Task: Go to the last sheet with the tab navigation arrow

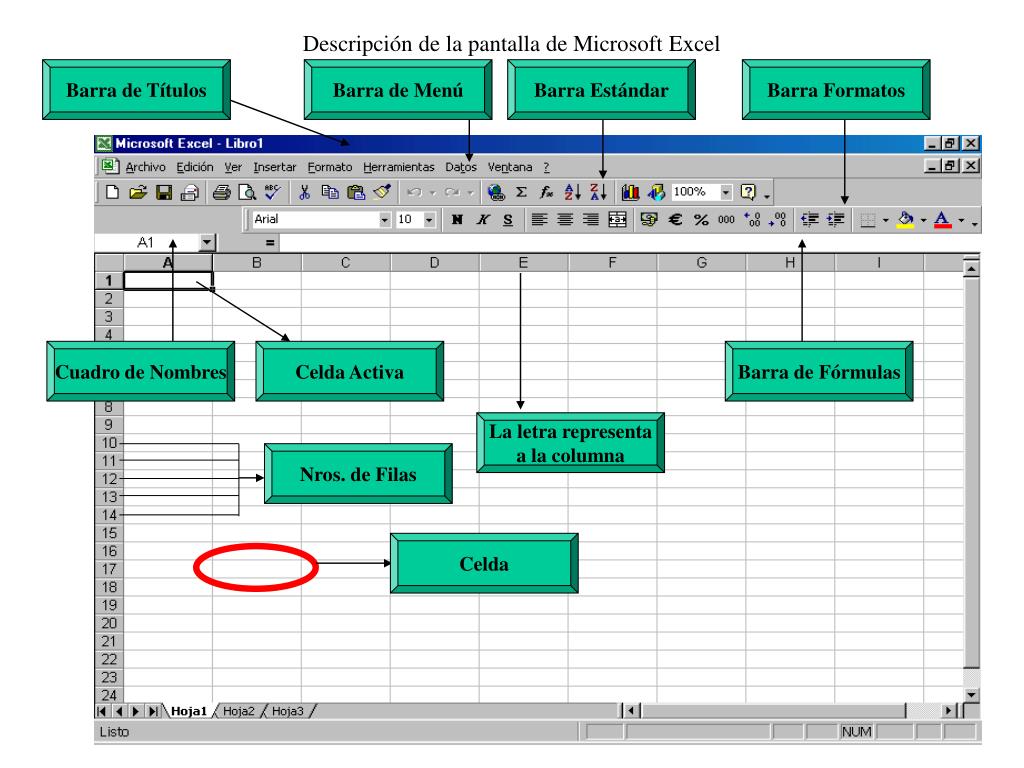Action: click(153, 711)
